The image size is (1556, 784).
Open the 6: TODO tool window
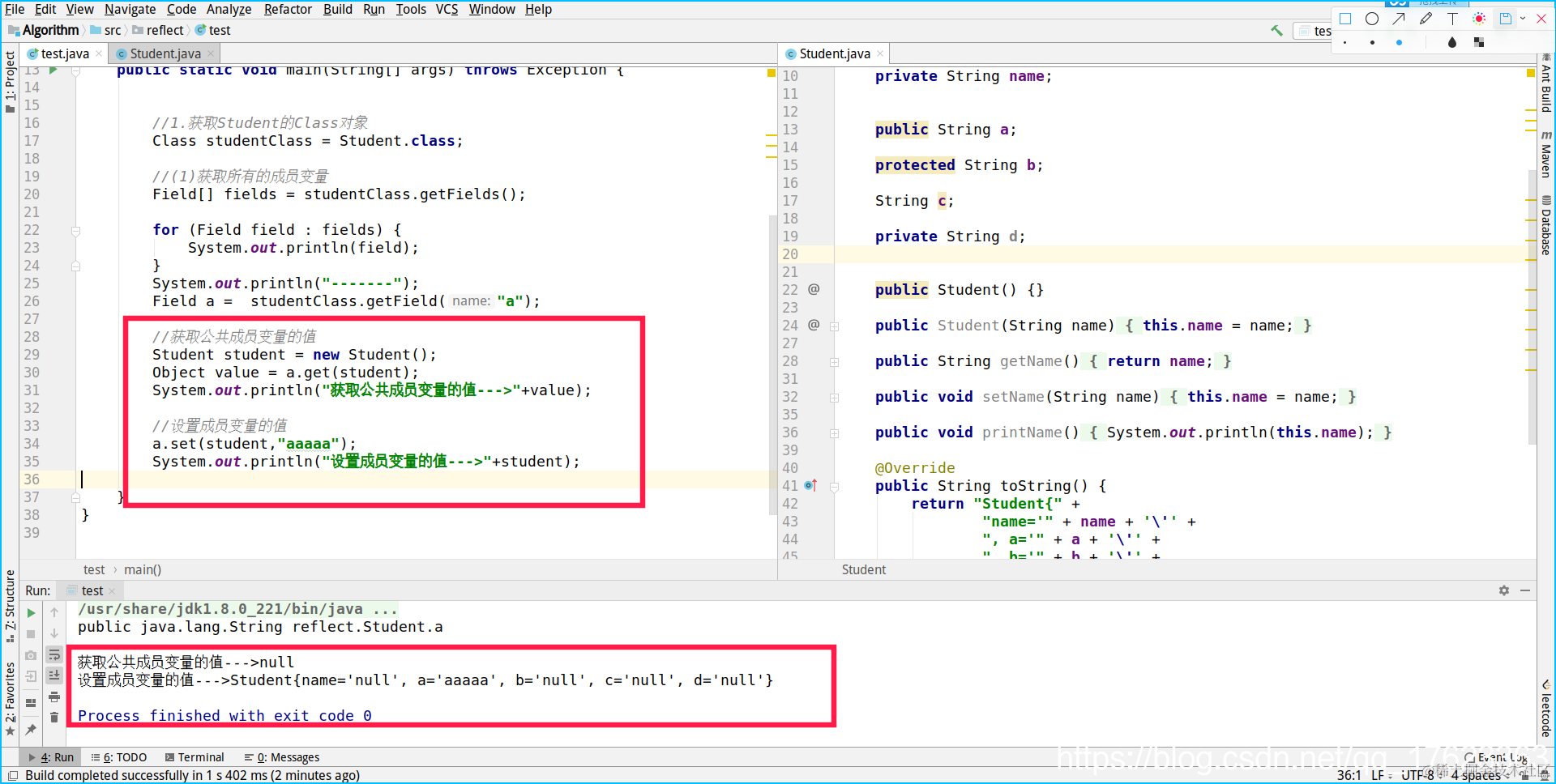point(119,757)
